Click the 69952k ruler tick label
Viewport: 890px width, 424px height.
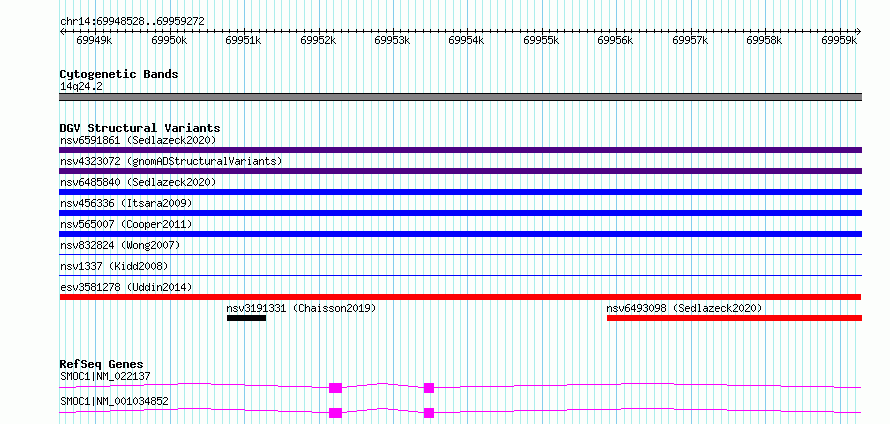(x=318, y=41)
